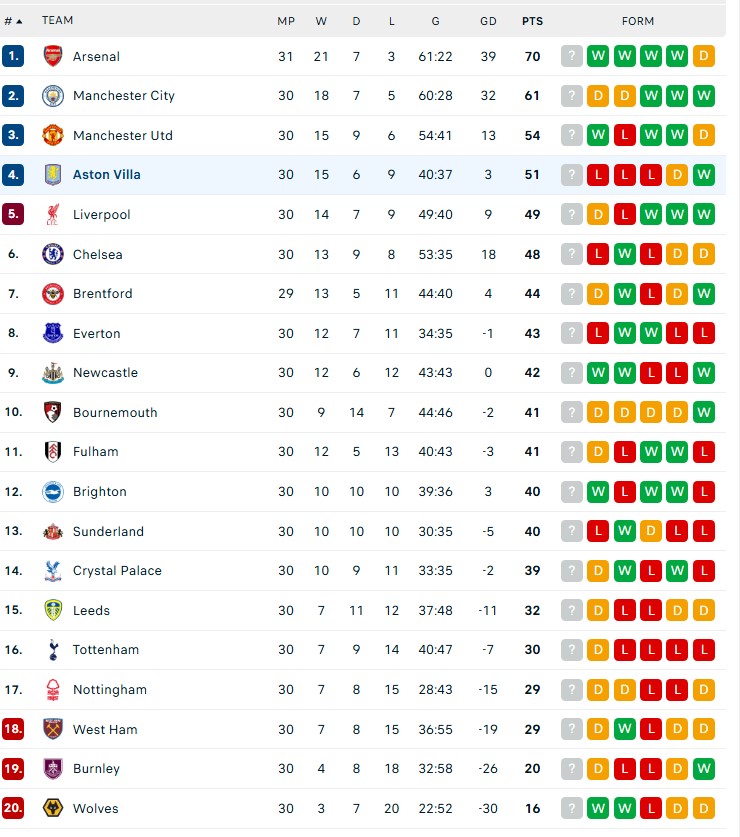The image size is (740, 837).
Task: Sort the table by the PTS column
Action: point(532,20)
